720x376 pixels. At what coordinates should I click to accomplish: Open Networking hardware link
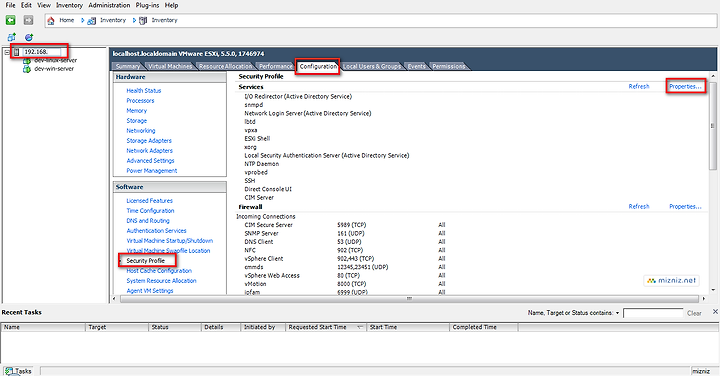click(141, 131)
